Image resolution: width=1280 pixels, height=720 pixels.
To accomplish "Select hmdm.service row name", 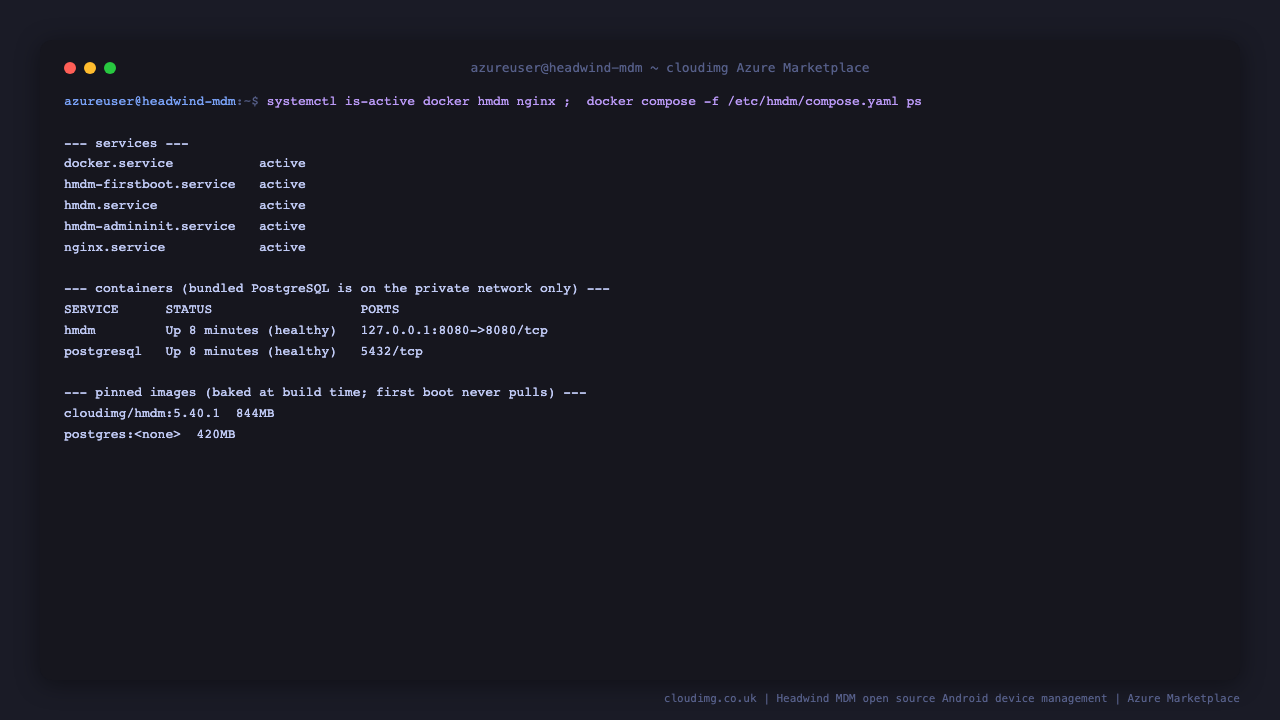I will tap(110, 206).
